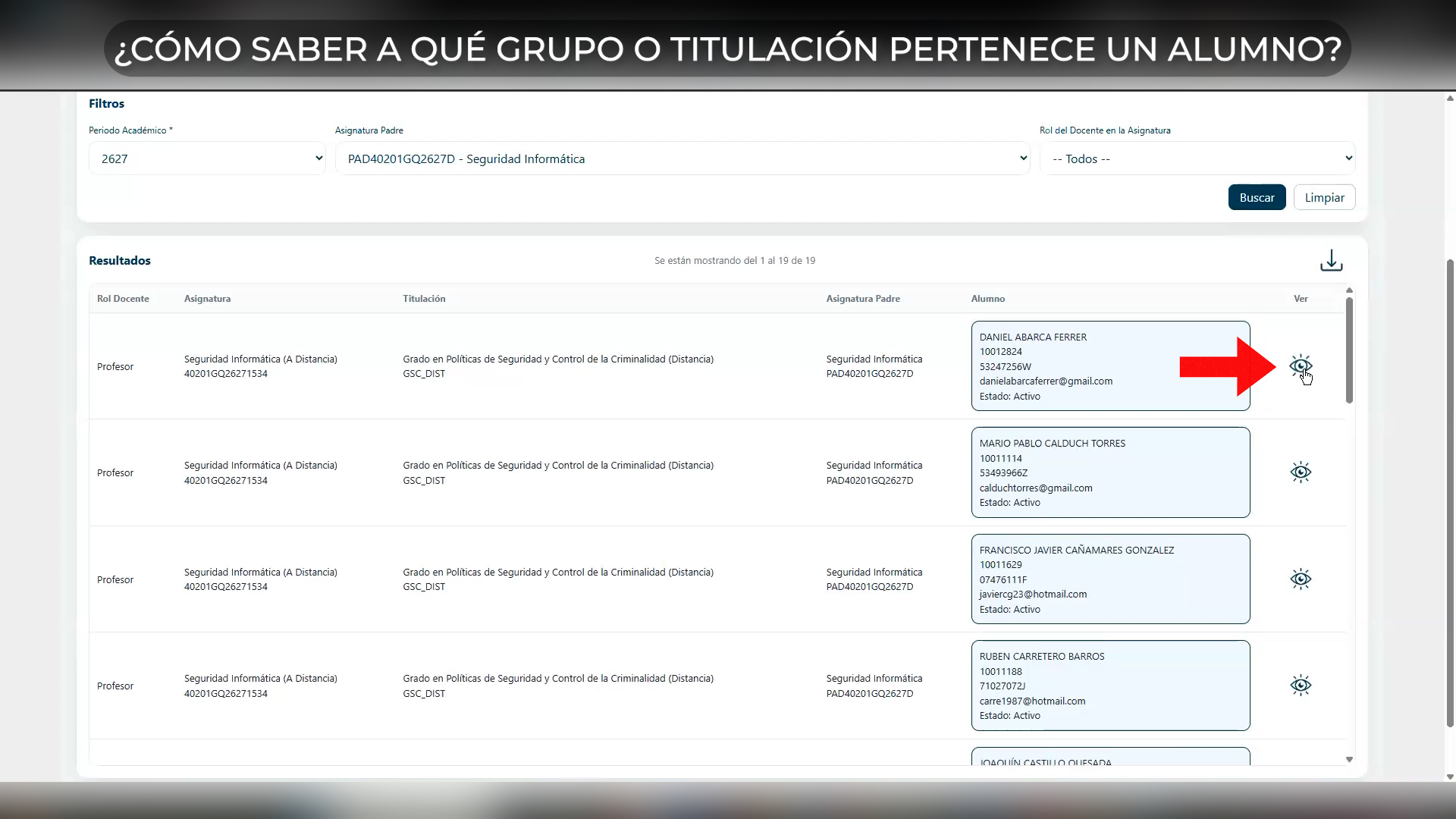
Task: Click the Asignatura column header
Action: 207,299
